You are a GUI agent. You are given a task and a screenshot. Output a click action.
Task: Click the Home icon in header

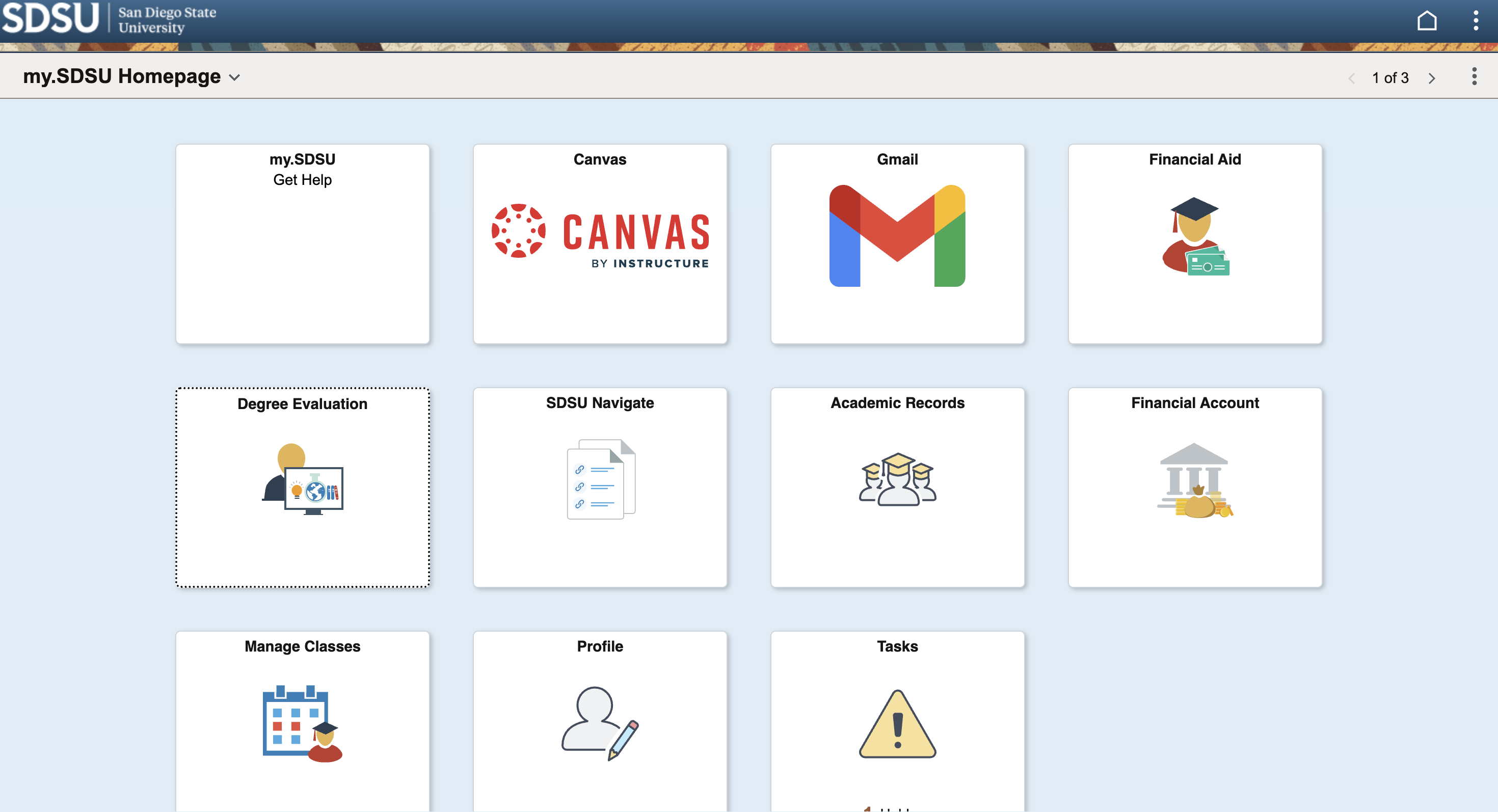(1427, 21)
